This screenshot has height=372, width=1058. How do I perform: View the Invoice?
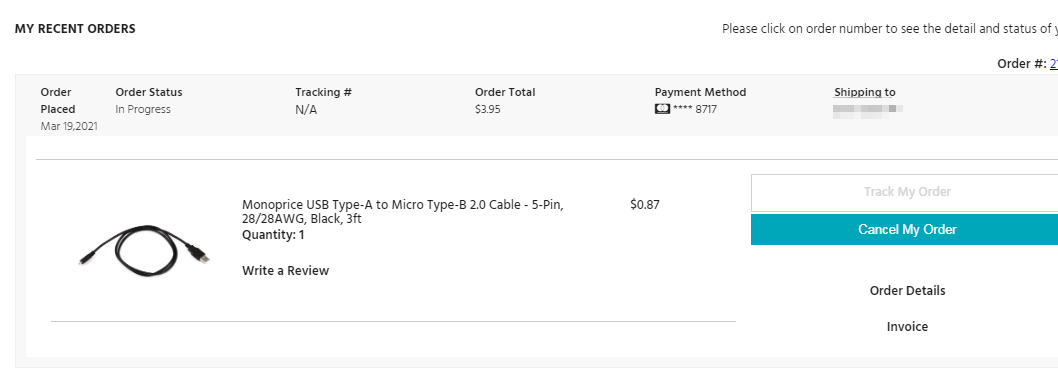(908, 327)
